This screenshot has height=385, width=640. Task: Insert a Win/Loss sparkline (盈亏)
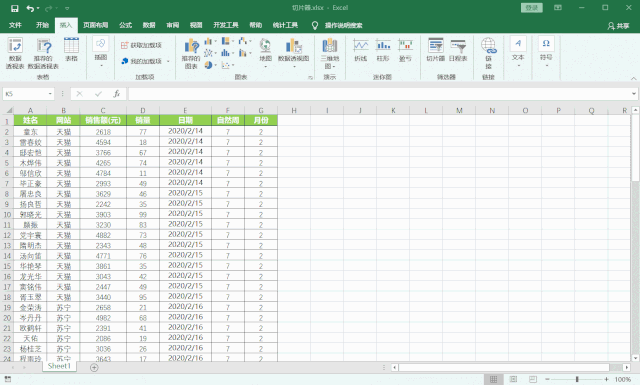[x=405, y=50]
